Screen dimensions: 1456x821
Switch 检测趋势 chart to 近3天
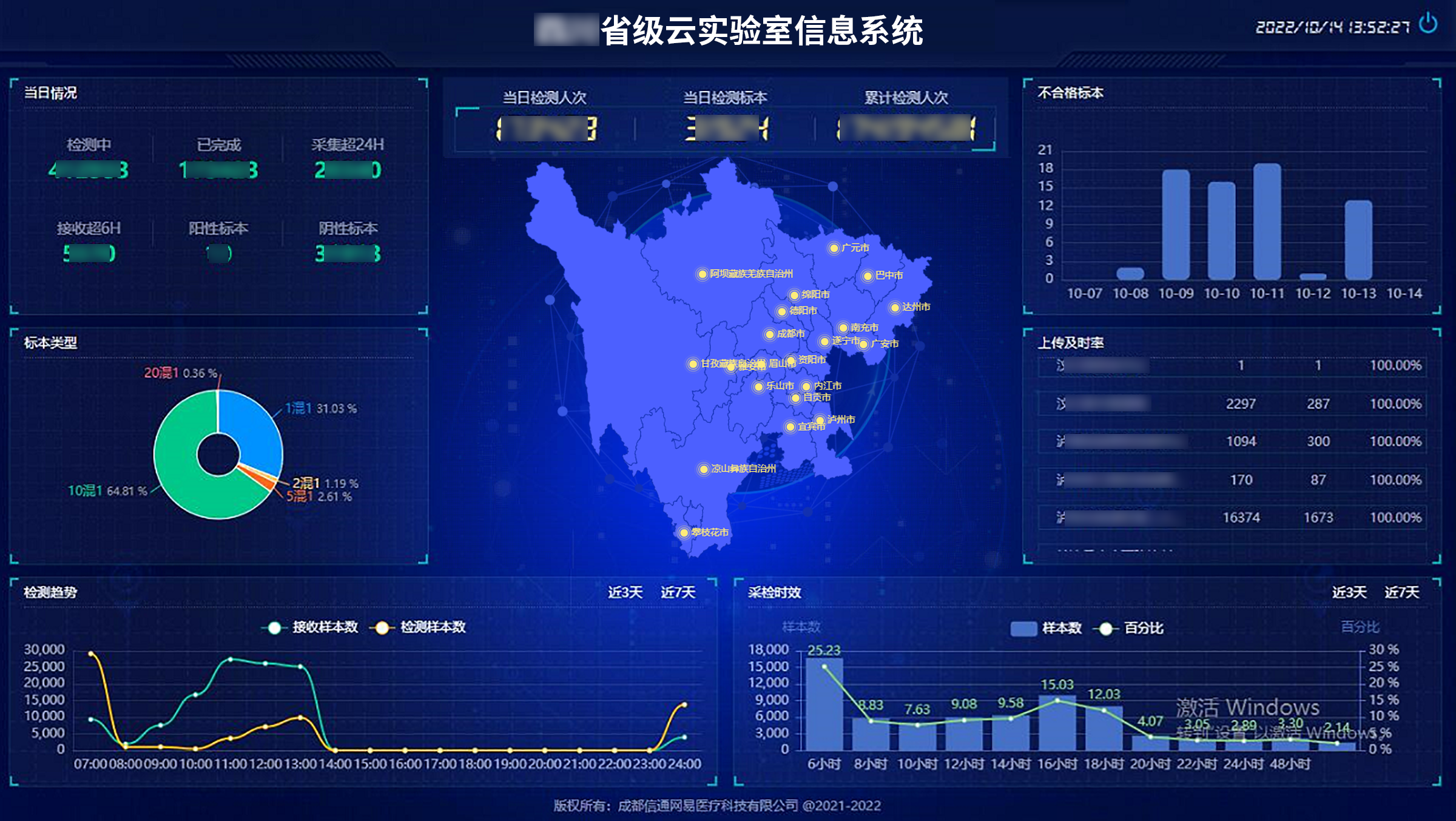625,592
